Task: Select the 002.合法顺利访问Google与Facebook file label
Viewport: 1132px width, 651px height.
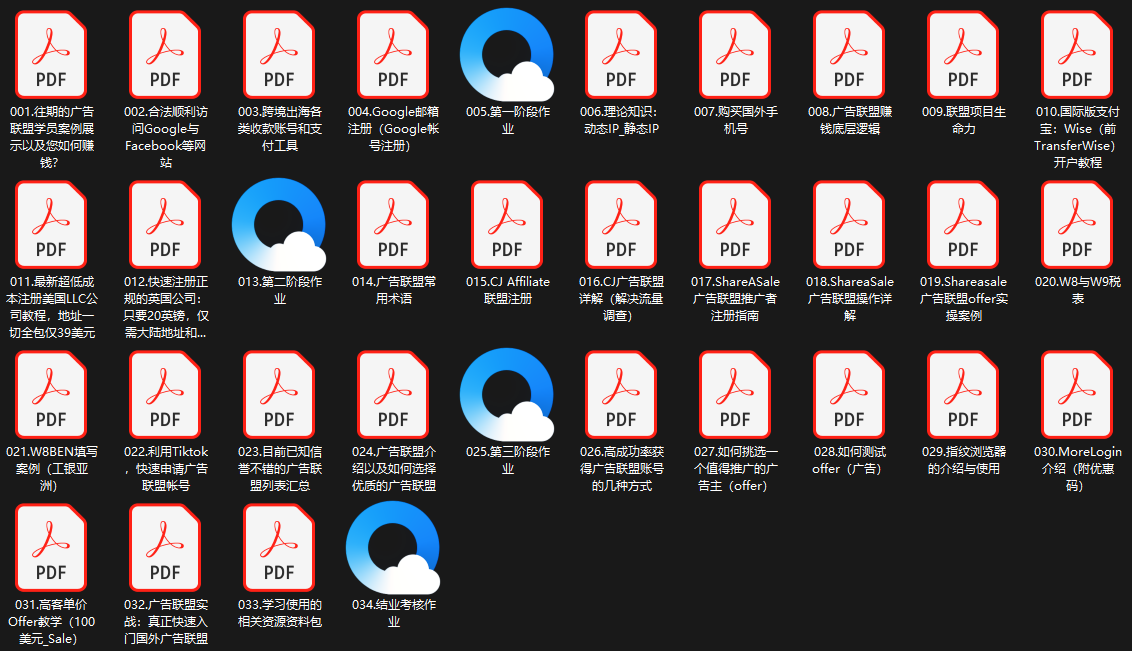Action: 165,137
